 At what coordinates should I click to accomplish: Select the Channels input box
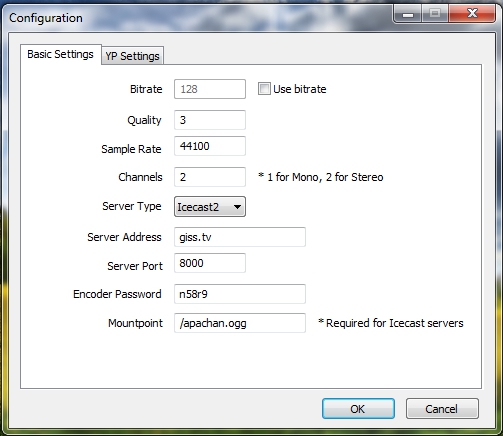point(210,177)
